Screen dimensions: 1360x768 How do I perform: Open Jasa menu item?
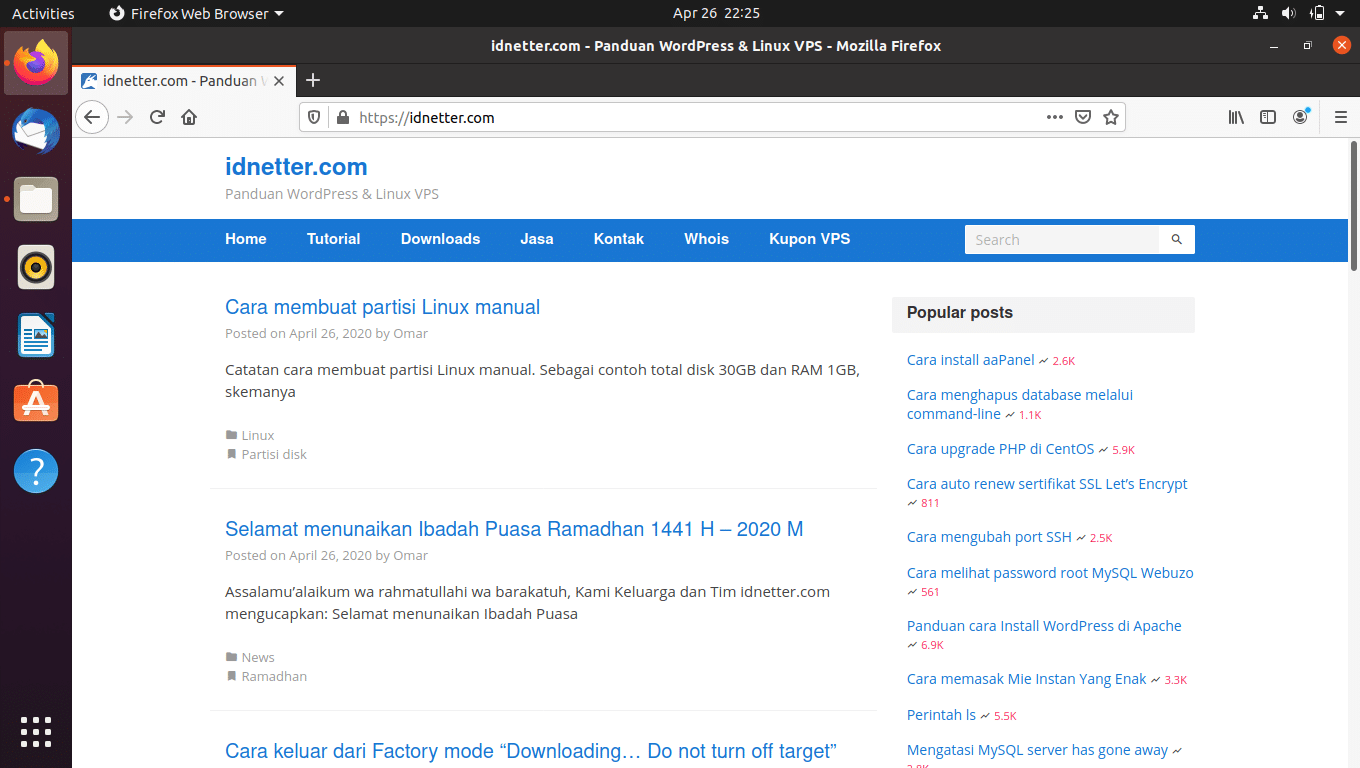click(x=537, y=239)
